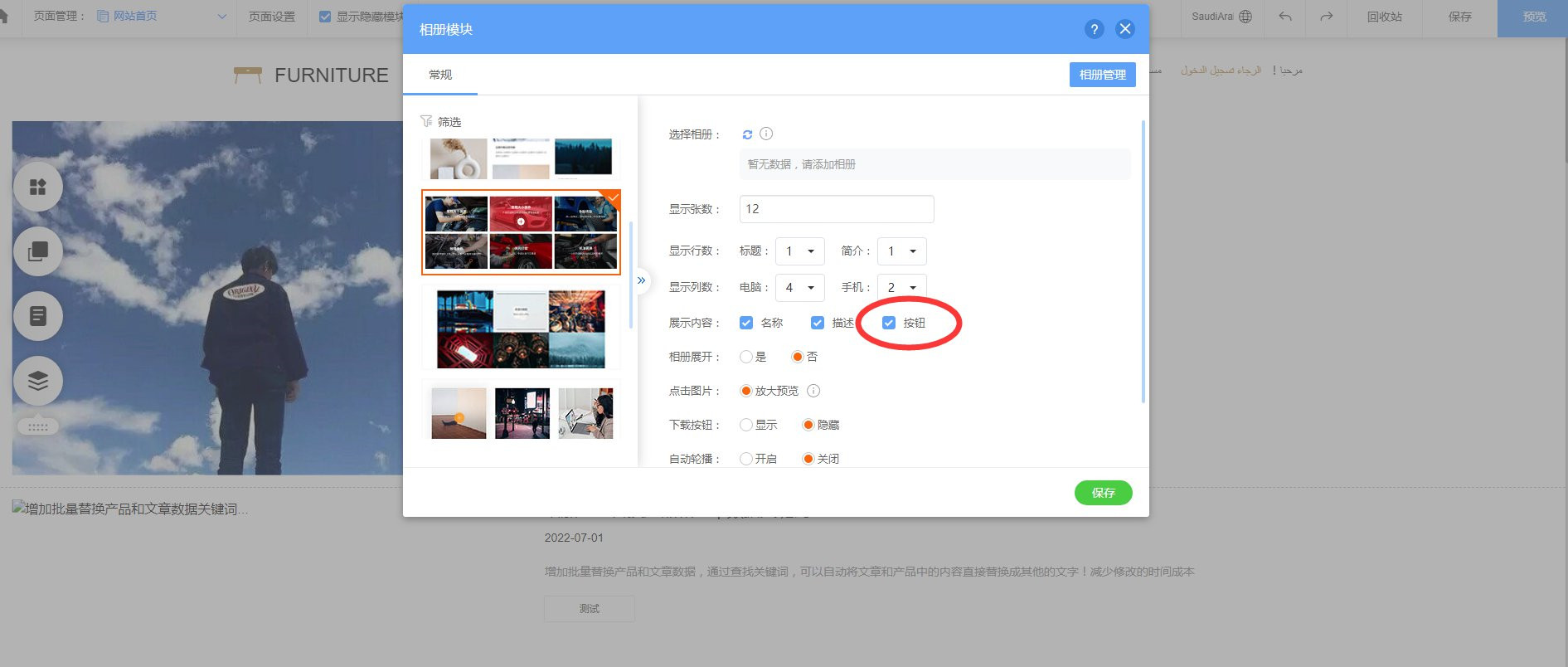Screen dimensions: 1568x667
Task: Click the undo arrow in top toolbar
Action: [1285, 17]
